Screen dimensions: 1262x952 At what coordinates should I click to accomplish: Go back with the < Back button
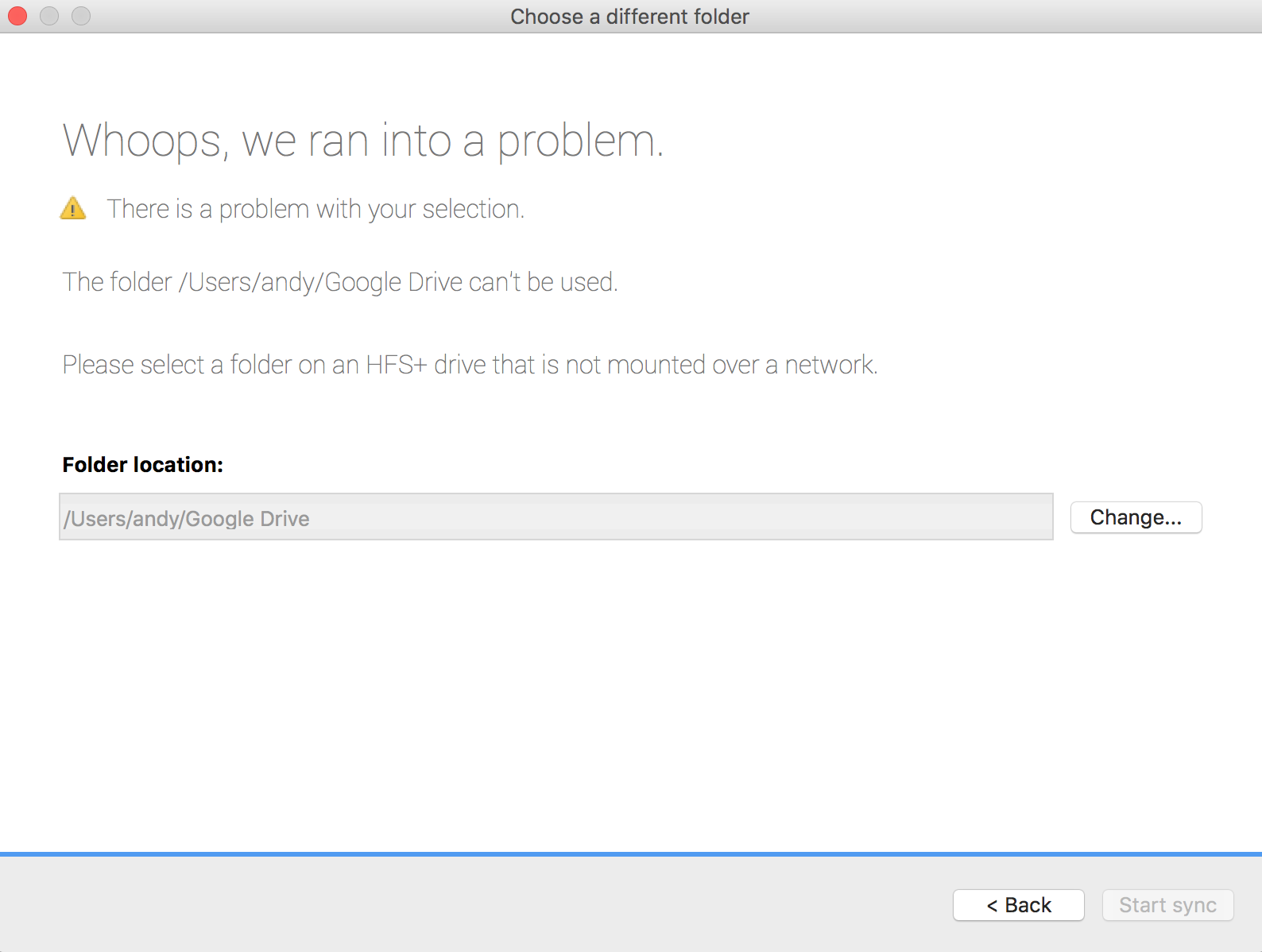coord(1018,905)
